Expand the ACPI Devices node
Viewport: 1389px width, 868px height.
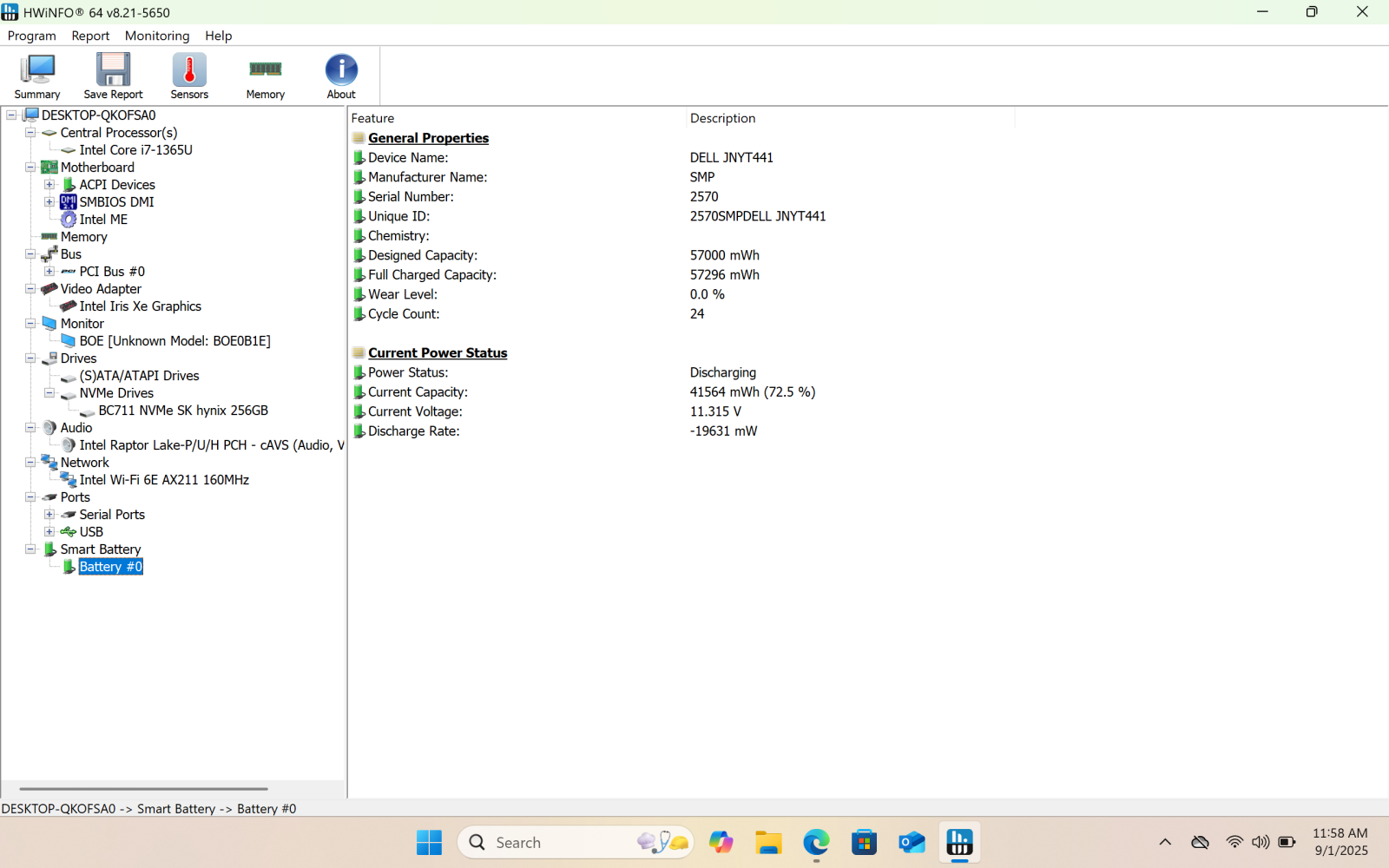[49, 184]
